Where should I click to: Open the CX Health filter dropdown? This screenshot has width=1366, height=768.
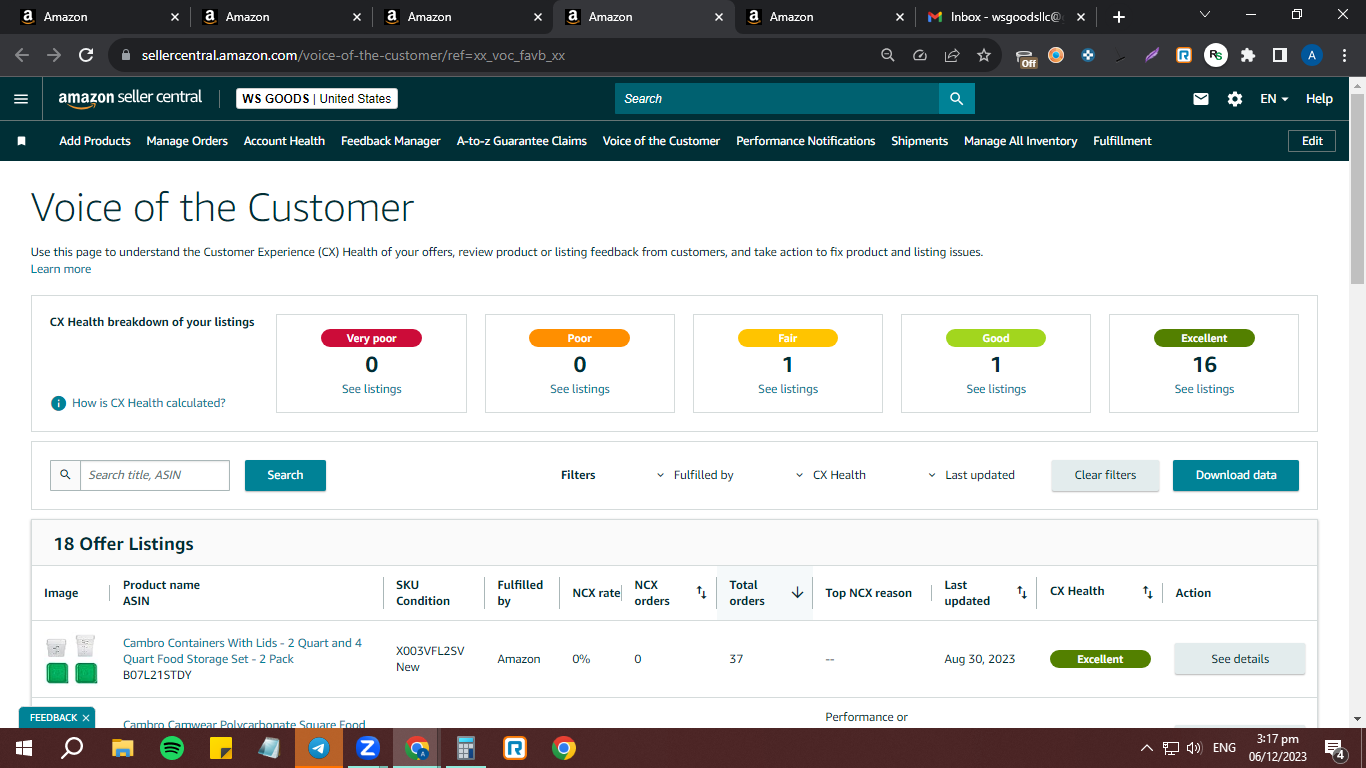830,475
